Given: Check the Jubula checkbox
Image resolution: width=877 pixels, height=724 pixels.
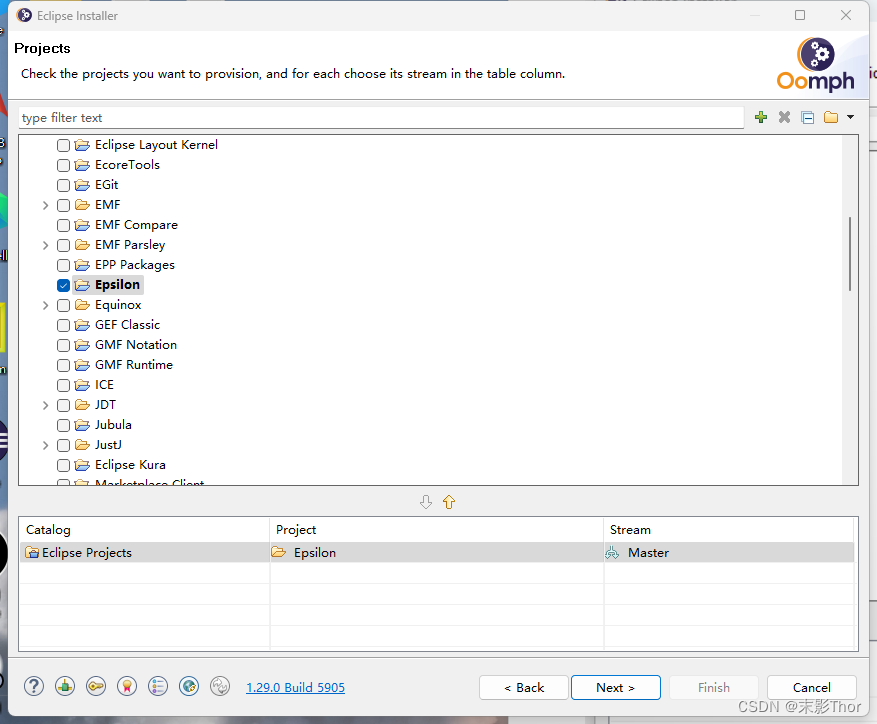Looking at the screenshot, I should pos(63,425).
